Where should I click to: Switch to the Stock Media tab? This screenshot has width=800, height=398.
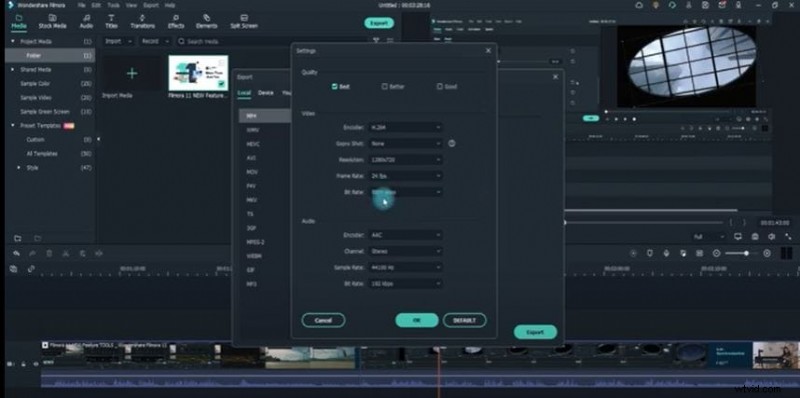[53, 21]
